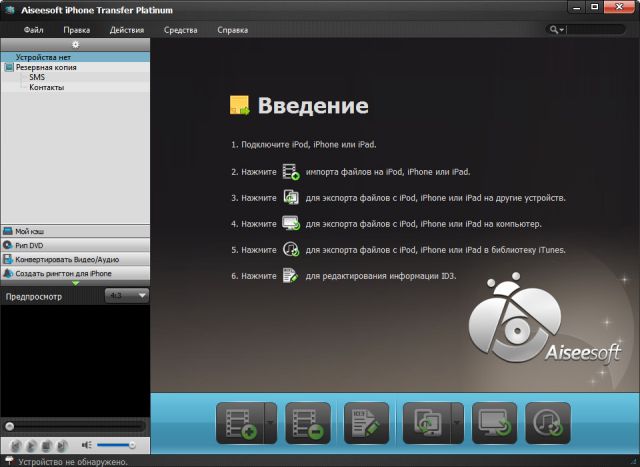Click the stop button in preview controls
Screen dimensions: 640x467
46,445
